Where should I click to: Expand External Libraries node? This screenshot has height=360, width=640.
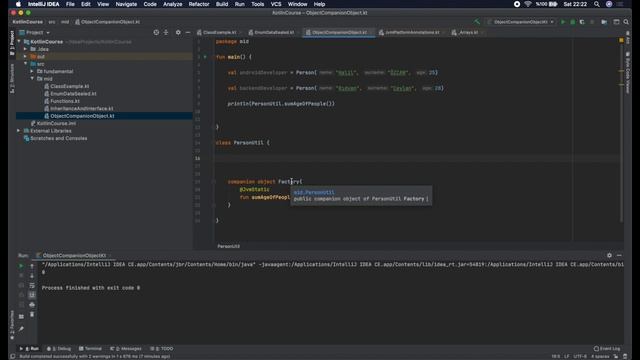19,131
